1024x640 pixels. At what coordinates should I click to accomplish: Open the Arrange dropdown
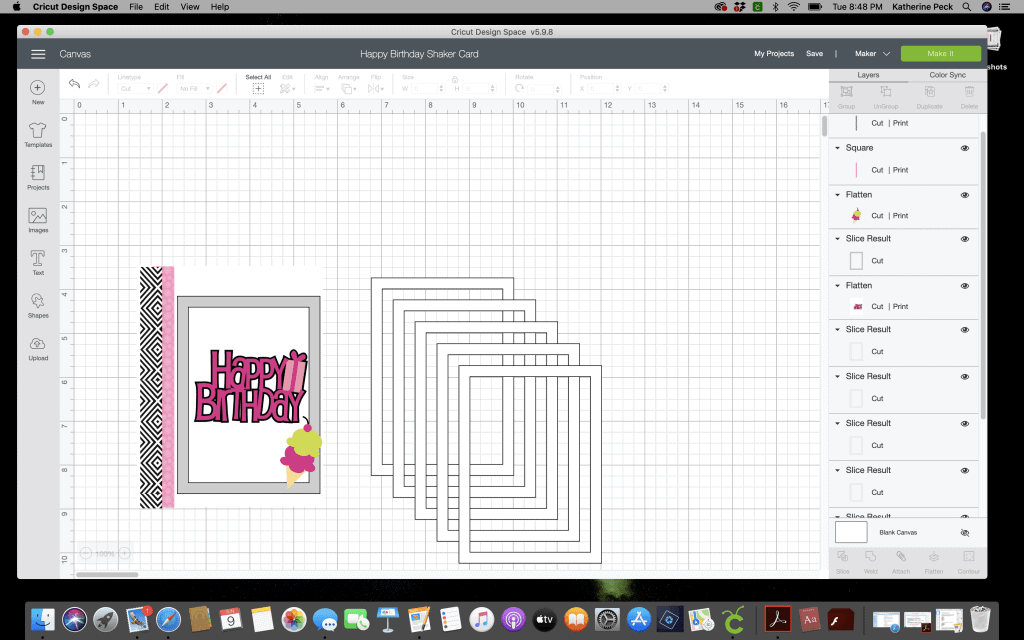click(349, 88)
